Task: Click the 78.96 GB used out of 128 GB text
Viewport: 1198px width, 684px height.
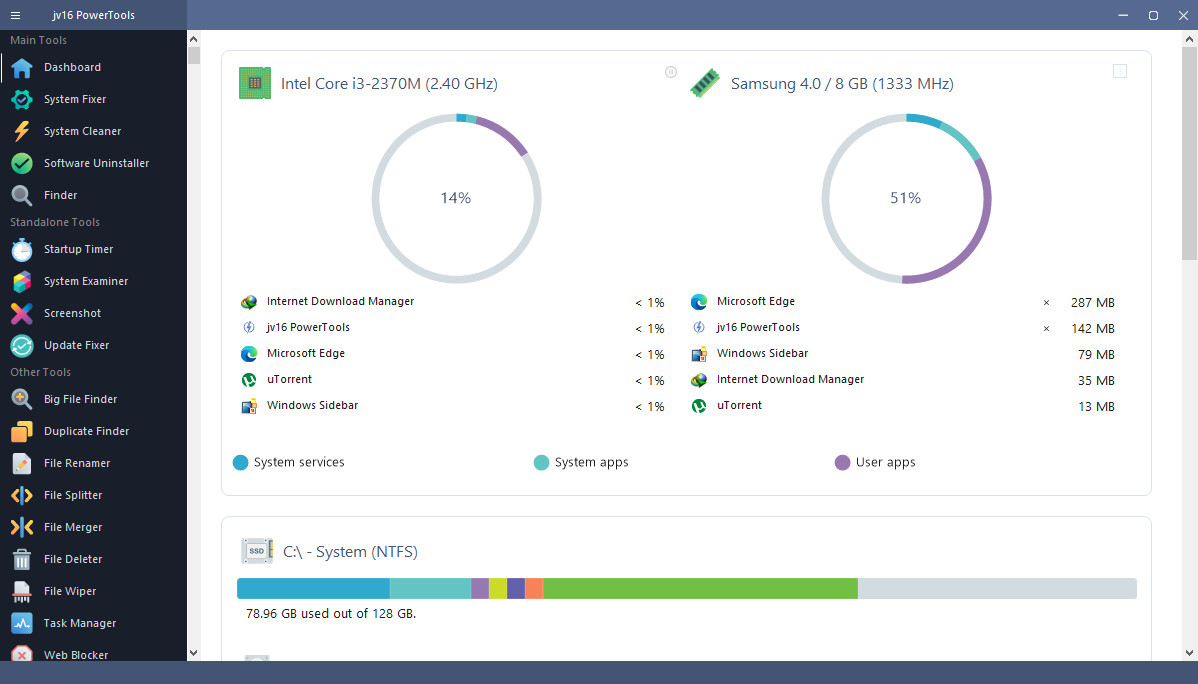Action: point(331,614)
